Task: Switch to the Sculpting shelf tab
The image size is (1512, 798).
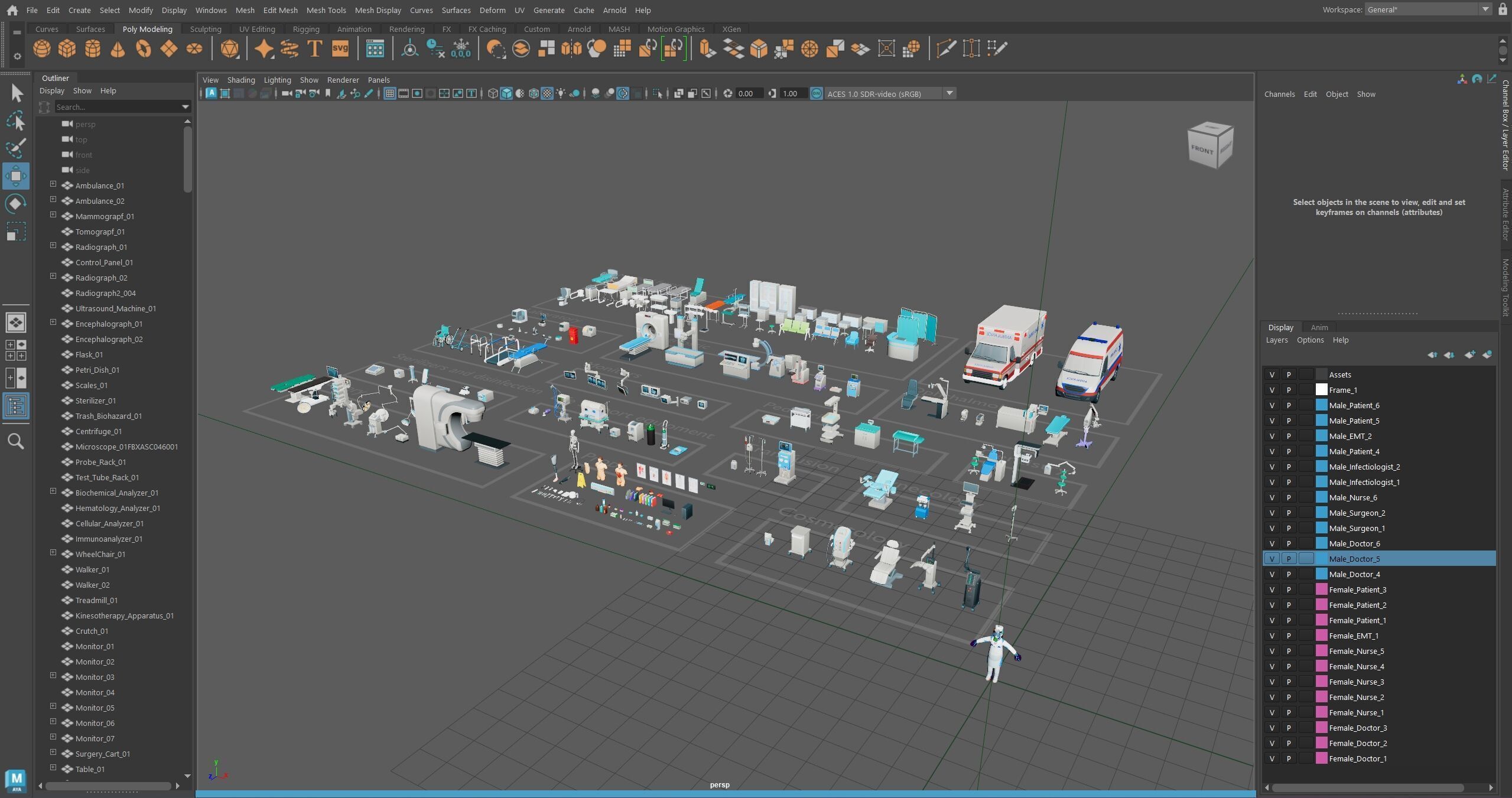Action: (205, 29)
